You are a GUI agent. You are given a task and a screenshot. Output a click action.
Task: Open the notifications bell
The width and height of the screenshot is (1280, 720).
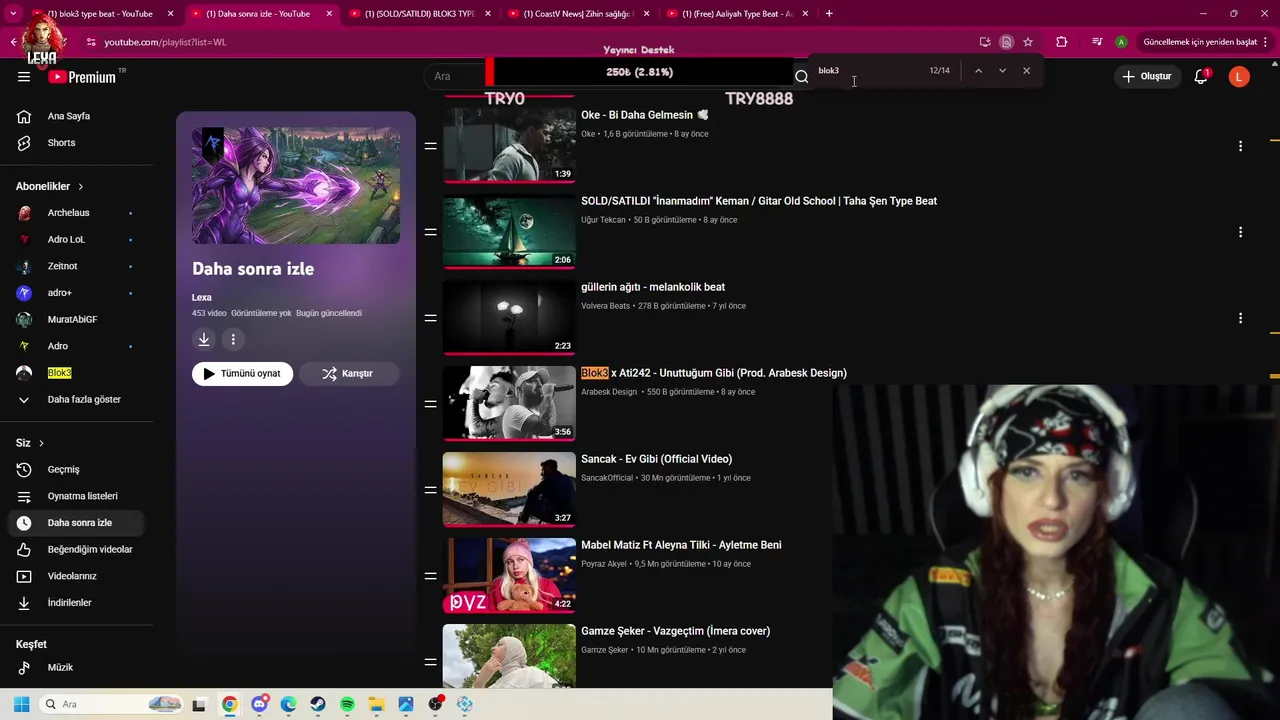point(1201,77)
